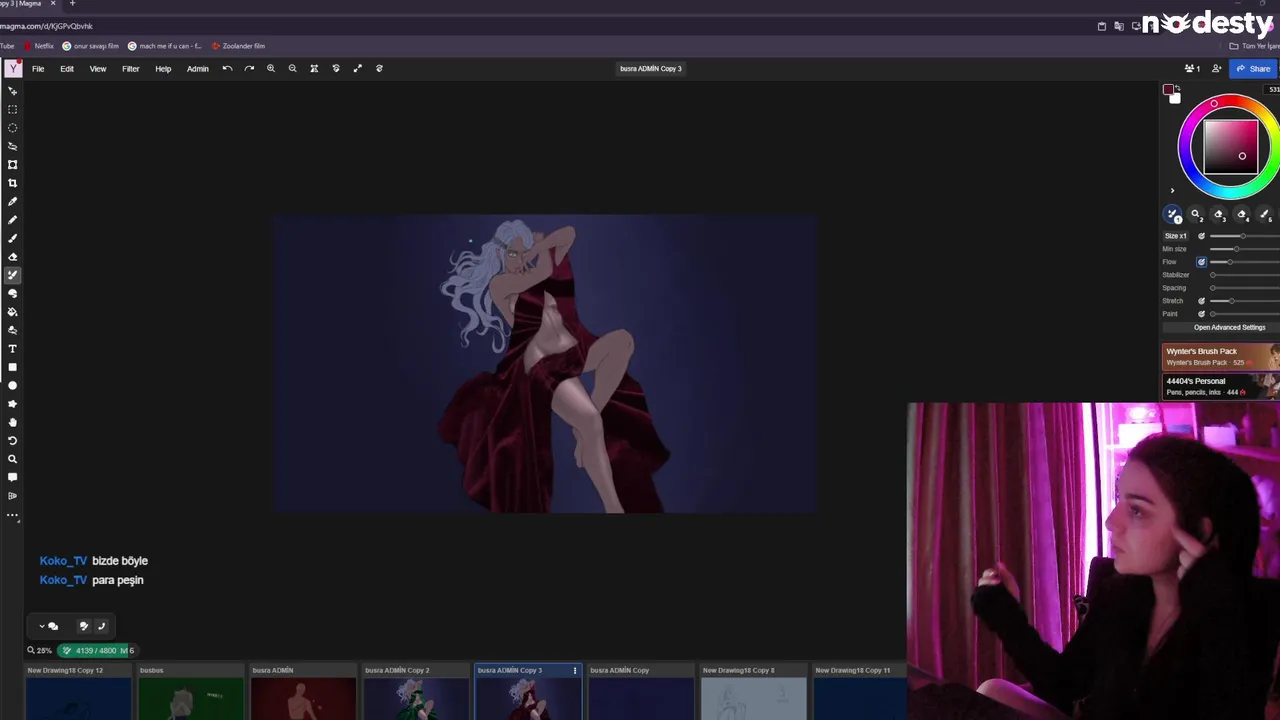Expand the color panel chevron arrow
This screenshot has width=1280, height=720.
pos(1172,191)
